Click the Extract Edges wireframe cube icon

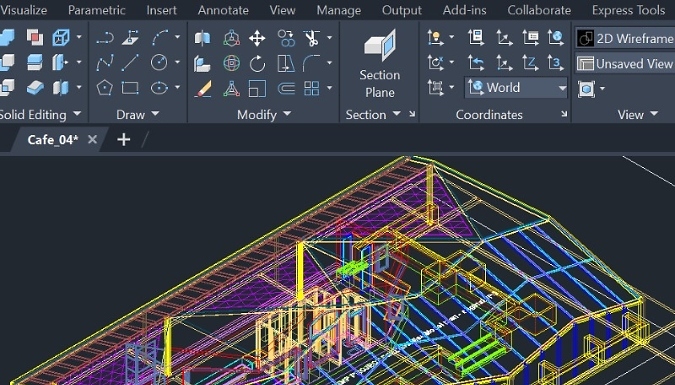(x=61, y=37)
